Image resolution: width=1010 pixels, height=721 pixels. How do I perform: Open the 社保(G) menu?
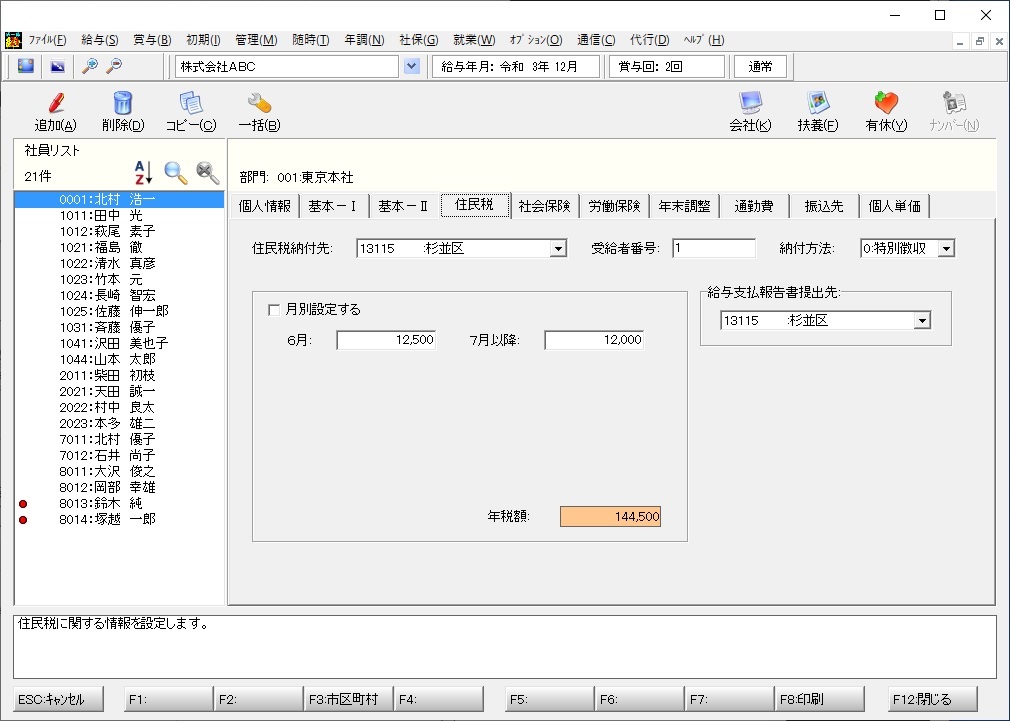pyautogui.click(x=419, y=40)
